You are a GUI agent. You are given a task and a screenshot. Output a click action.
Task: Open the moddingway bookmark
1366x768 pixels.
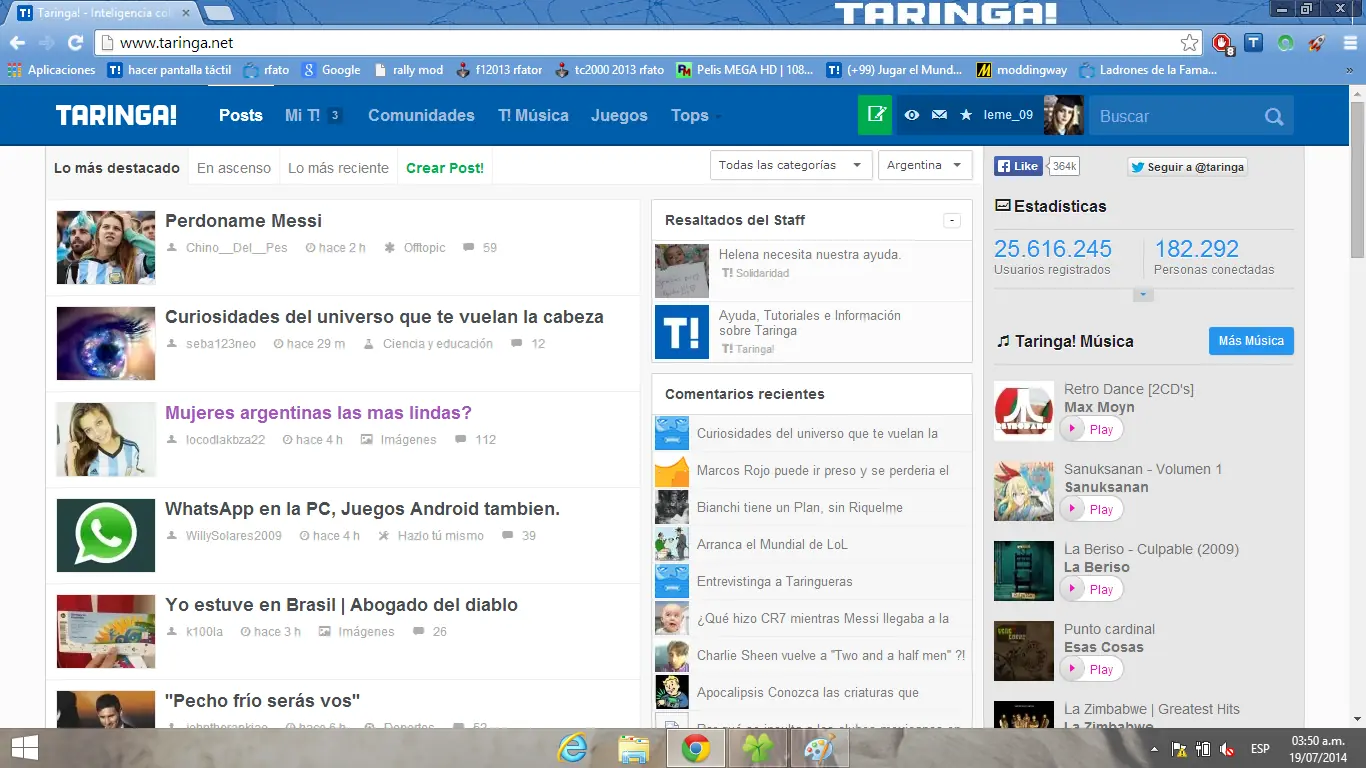[x=1022, y=70]
